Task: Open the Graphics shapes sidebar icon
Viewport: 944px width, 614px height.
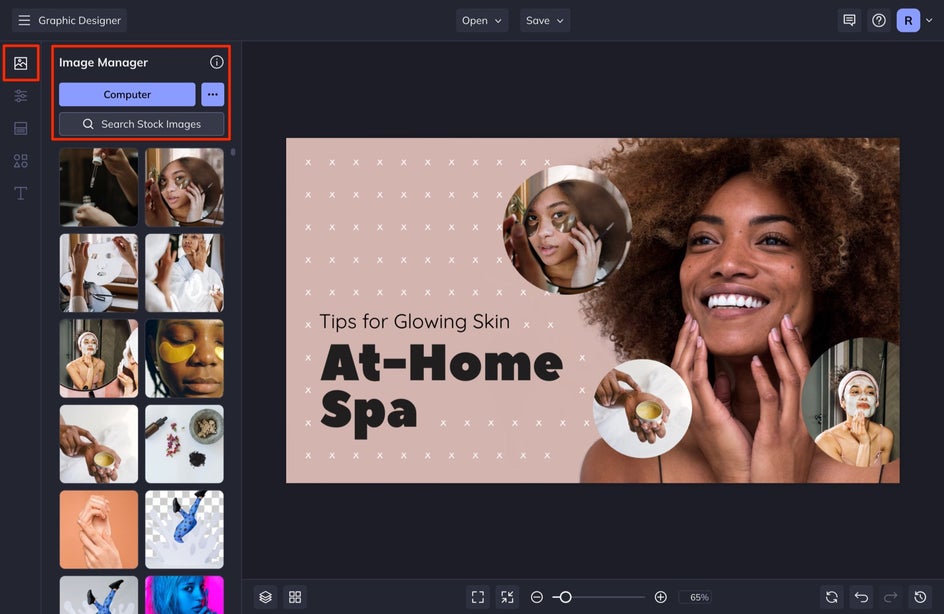Action: [20, 161]
